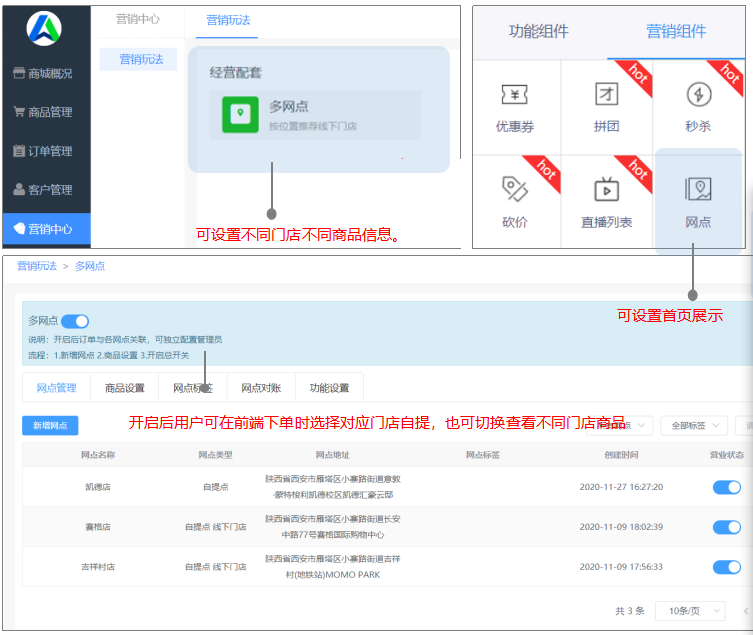
Task: Toggle 营业状态 switch for 凯德店
Action: (727, 487)
